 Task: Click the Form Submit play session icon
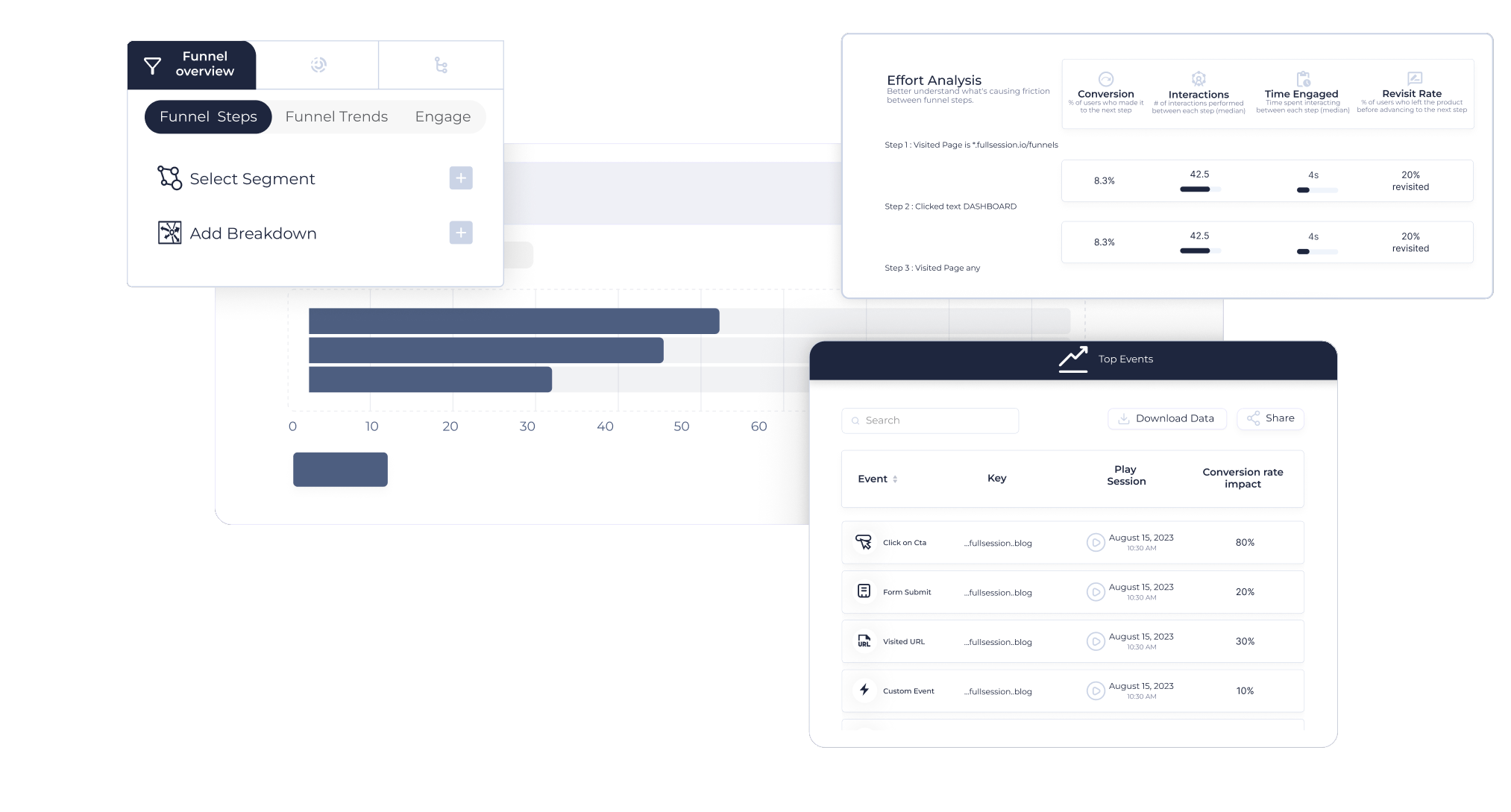pos(1095,592)
